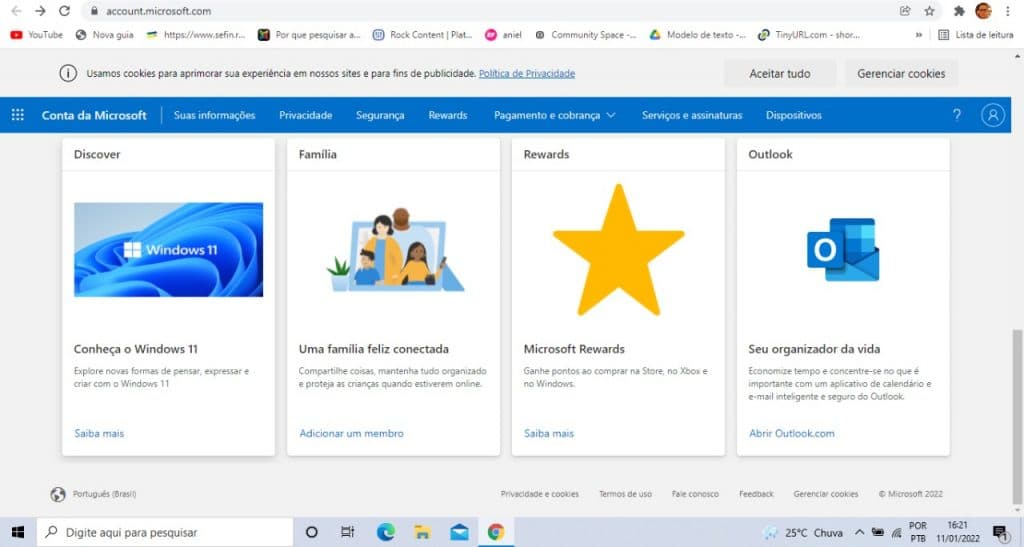
Task: Click the Cortana circle icon on taskbar
Action: (x=312, y=532)
